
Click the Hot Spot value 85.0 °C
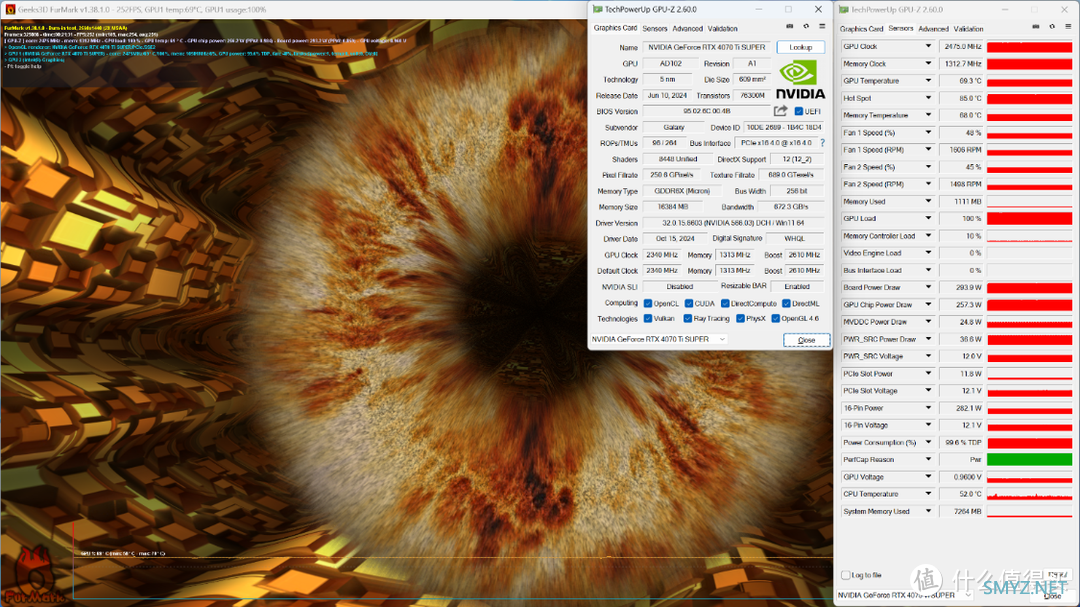tap(961, 99)
